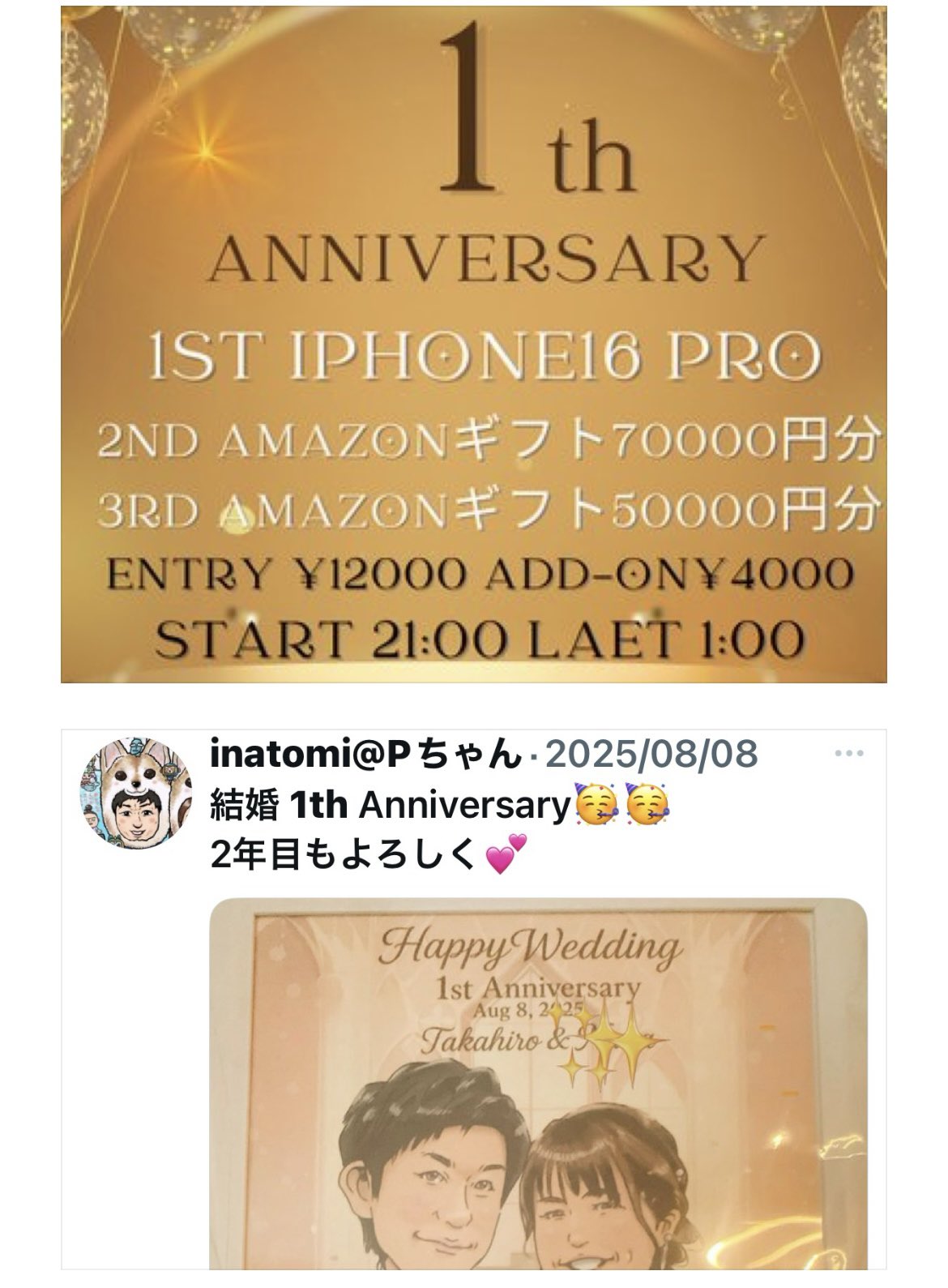Click the ANNIVERSARY heading on gold poster
The image size is (948, 1288).
486,258
